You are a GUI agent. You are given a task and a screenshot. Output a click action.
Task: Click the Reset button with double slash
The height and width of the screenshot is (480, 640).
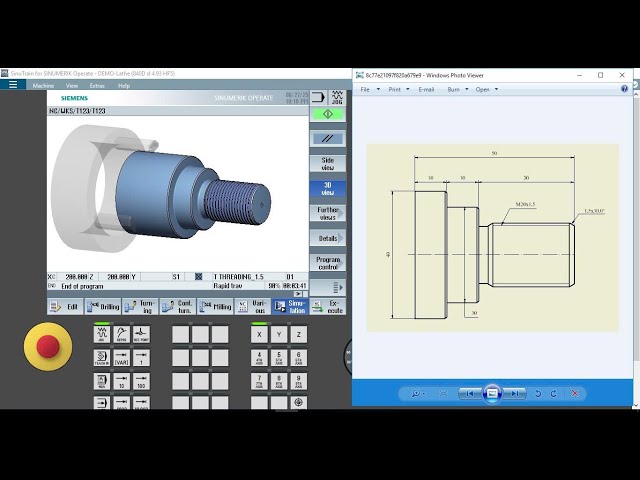tap(328, 139)
